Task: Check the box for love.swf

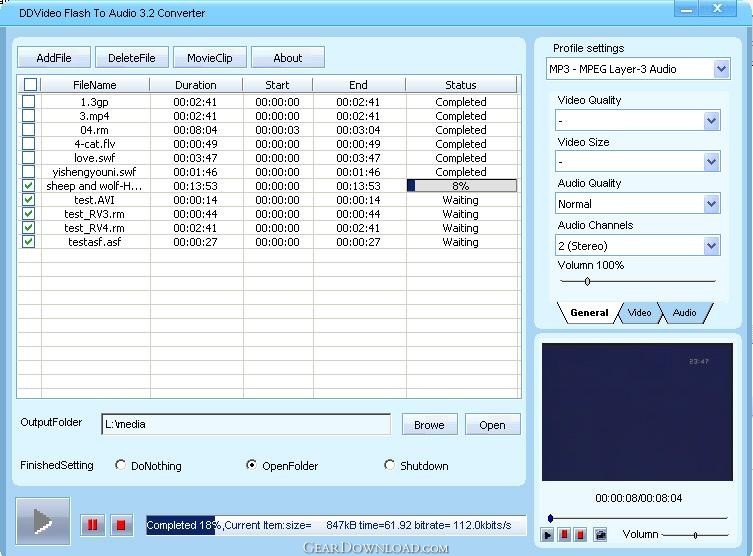Action: click(x=28, y=157)
